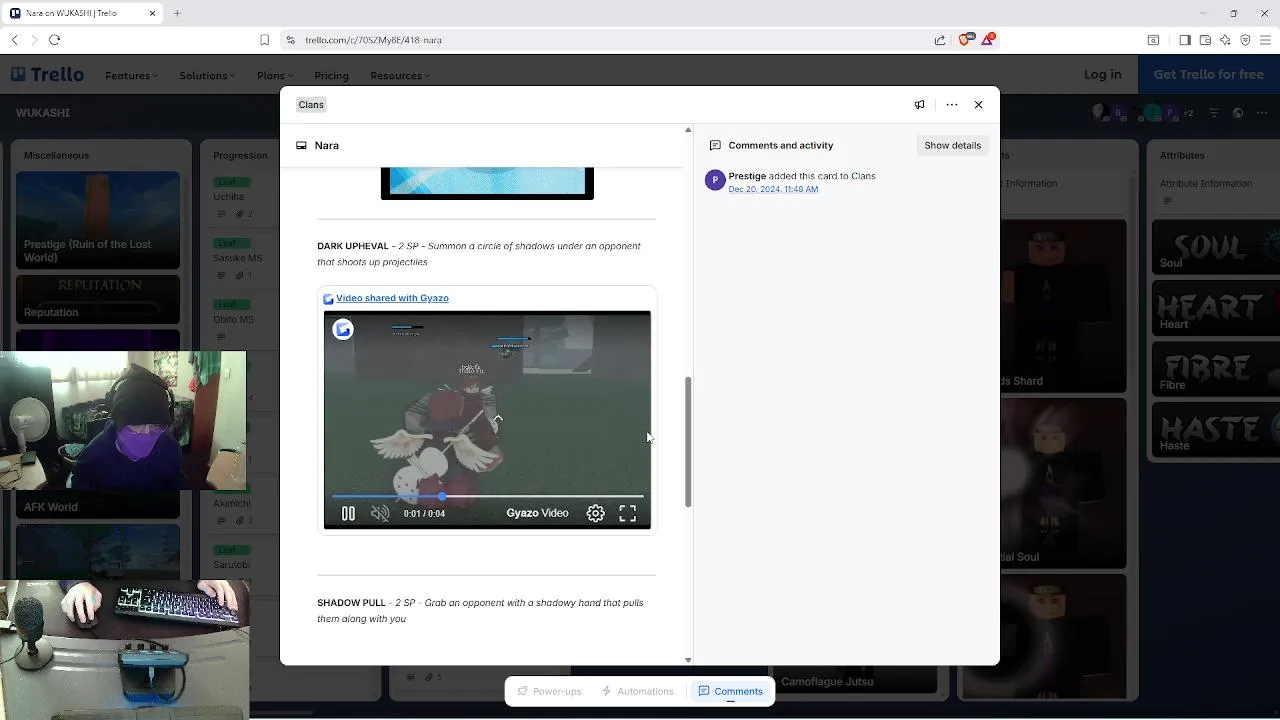Open the browser hamburger menu
The width and height of the screenshot is (1280, 720).
[x=1265, y=40]
